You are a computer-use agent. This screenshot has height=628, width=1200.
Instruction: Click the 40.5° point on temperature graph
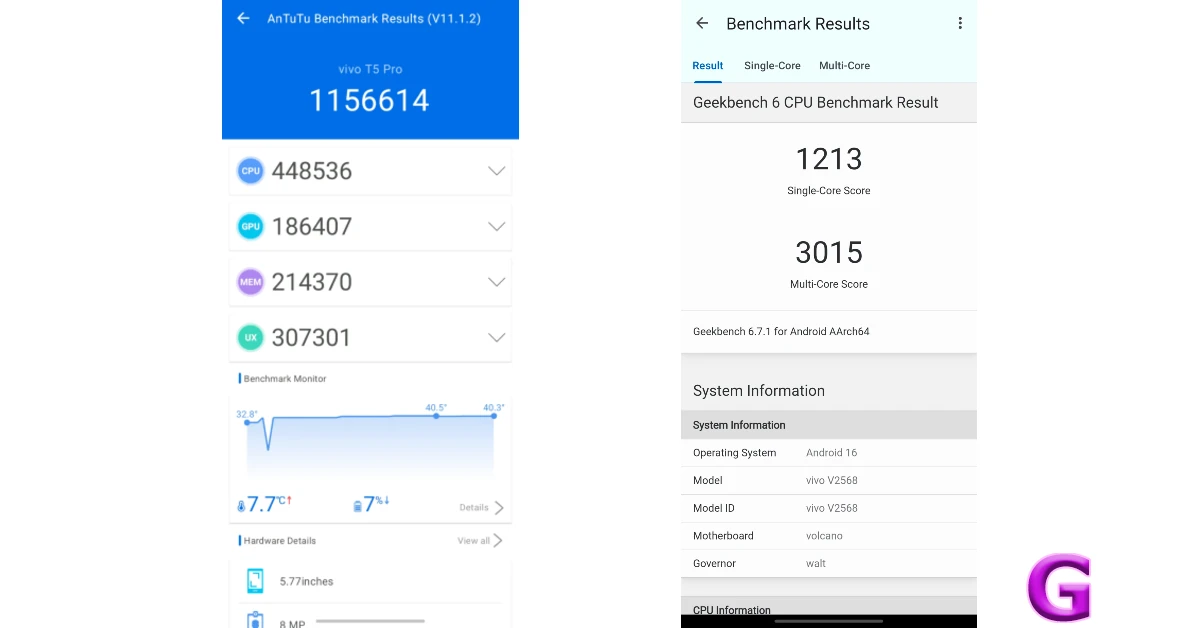click(x=436, y=415)
